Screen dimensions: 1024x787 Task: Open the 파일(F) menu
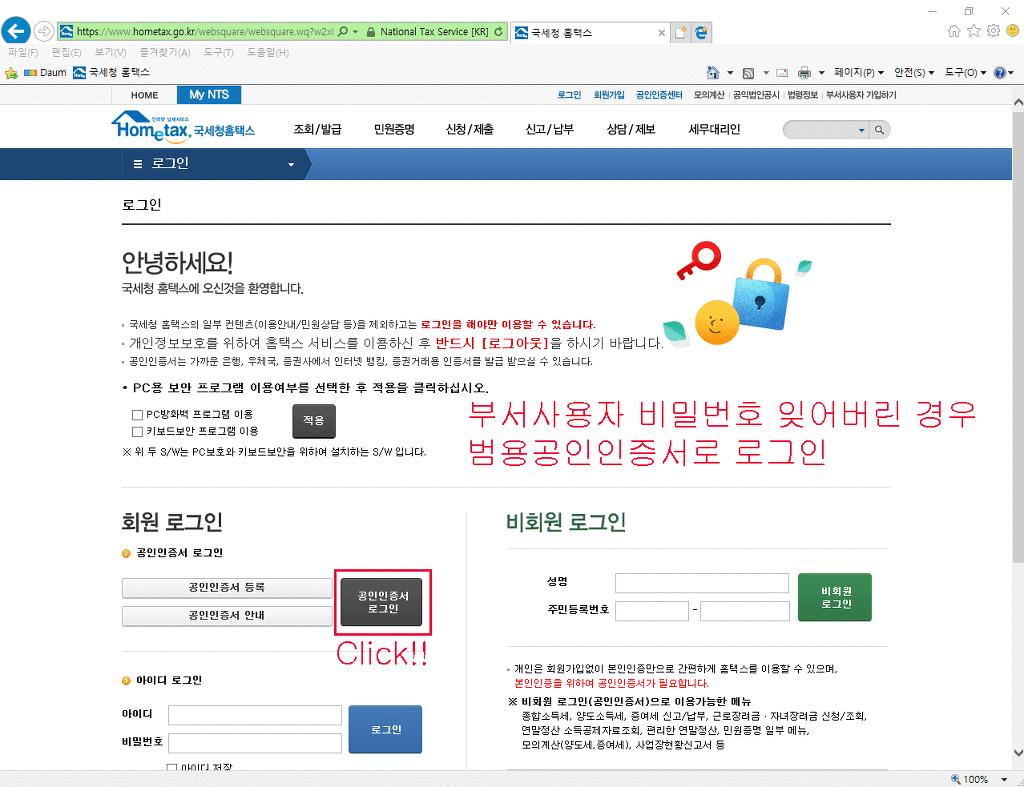coord(23,52)
